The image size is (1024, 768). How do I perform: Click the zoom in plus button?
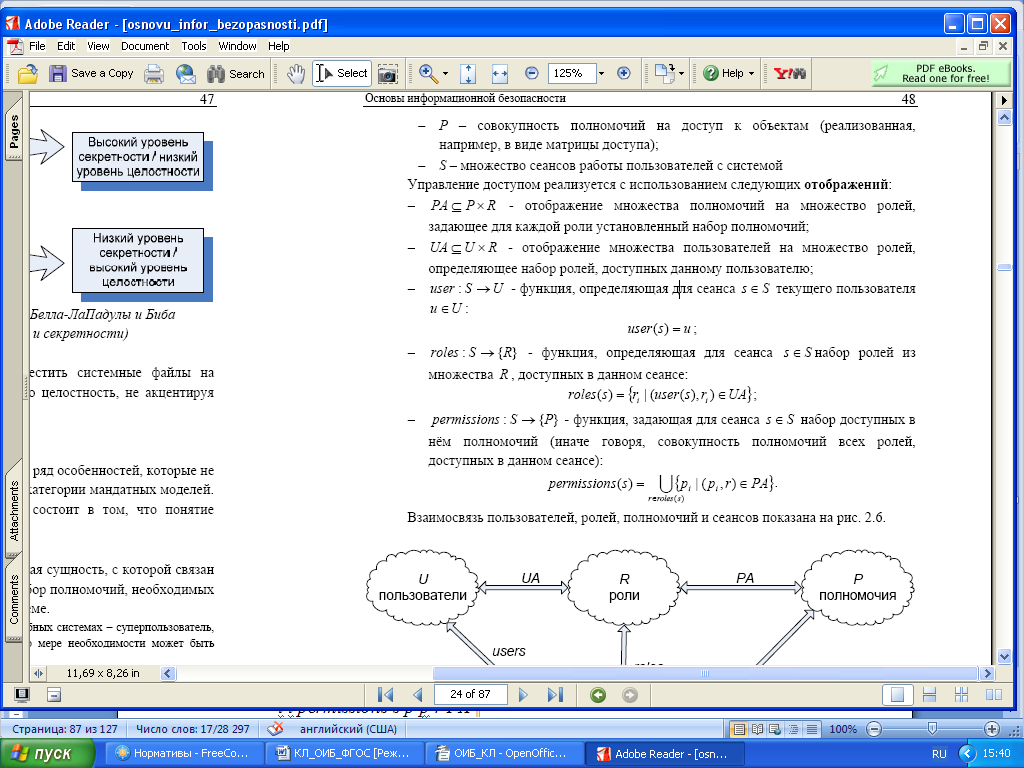(x=624, y=73)
